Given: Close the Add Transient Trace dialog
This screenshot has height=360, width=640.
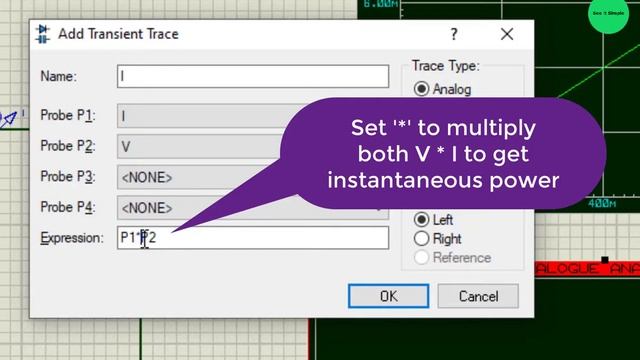Looking at the screenshot, I should pyautogui.click(x=507, y=34).
